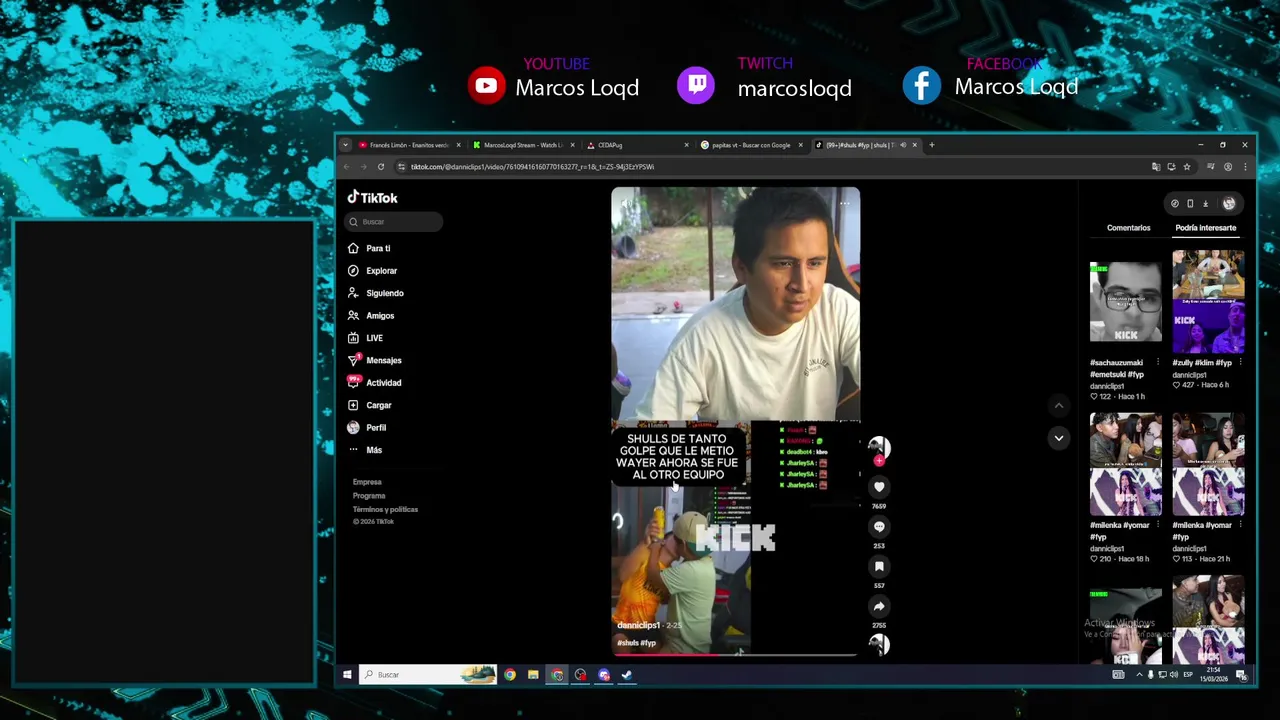The image size is (1280, 720).
Task: Open the Perfil page
Action: tap(367, 428)
